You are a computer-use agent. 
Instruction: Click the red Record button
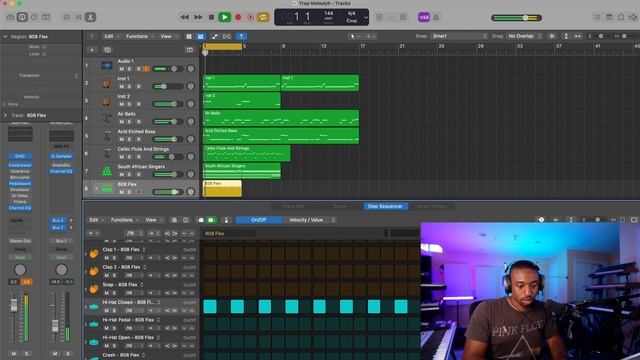coord(238,17)
